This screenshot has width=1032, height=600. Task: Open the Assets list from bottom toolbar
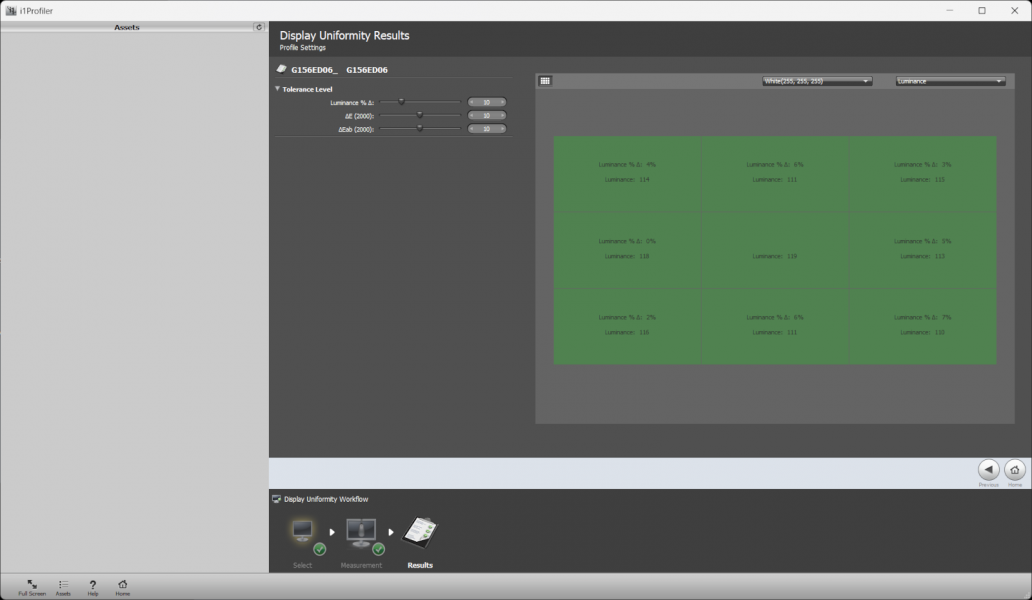point(63,584)
